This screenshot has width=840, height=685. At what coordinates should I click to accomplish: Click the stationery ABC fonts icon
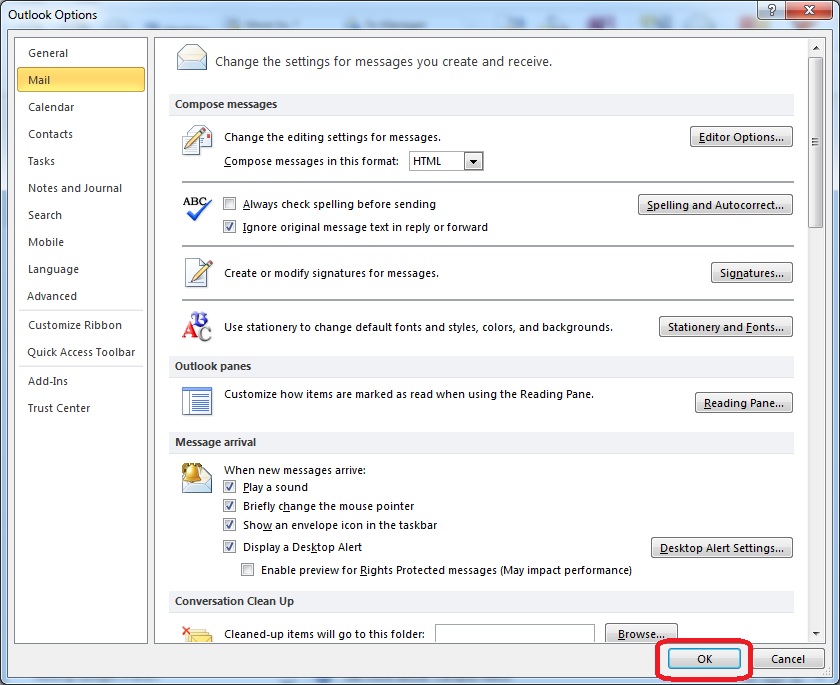(x=197, y=326)
